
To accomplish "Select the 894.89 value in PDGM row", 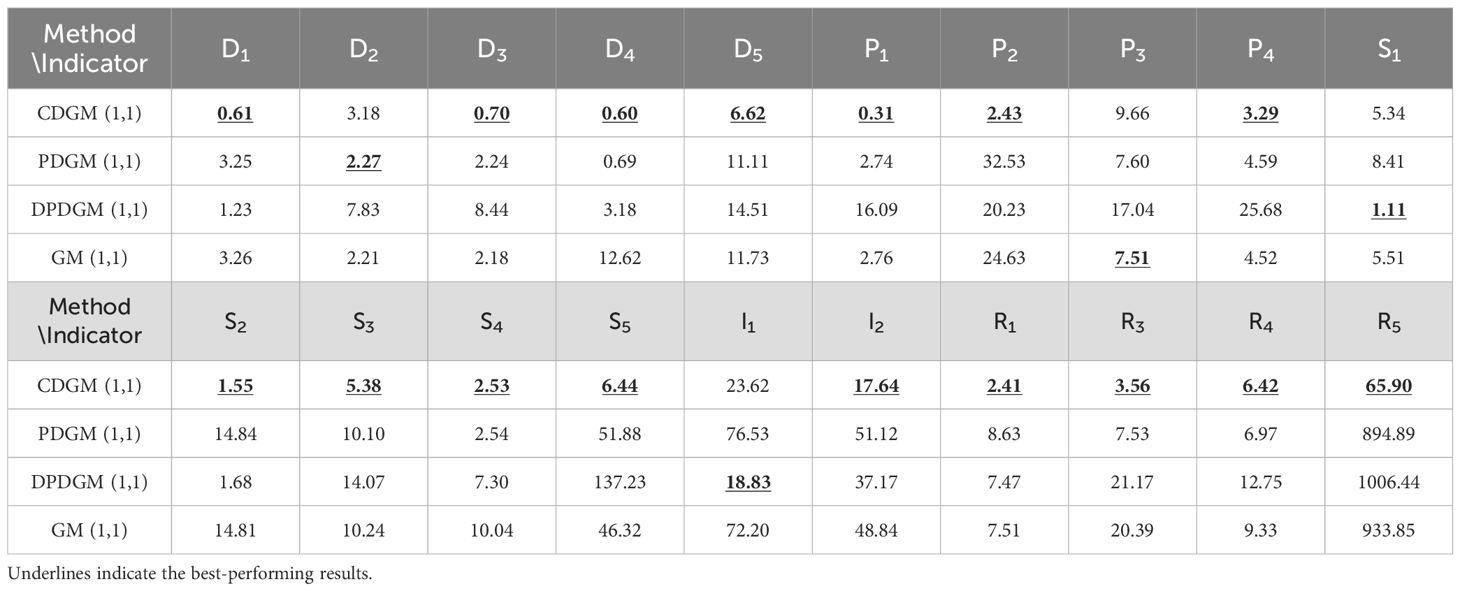I will point(1388,434).
